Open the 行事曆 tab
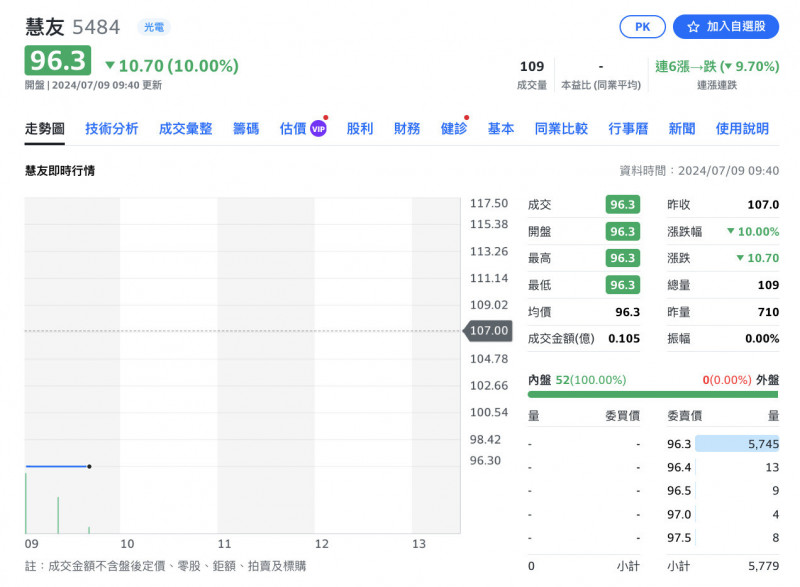This screenshot has height=587, width=800. (628, 129)
